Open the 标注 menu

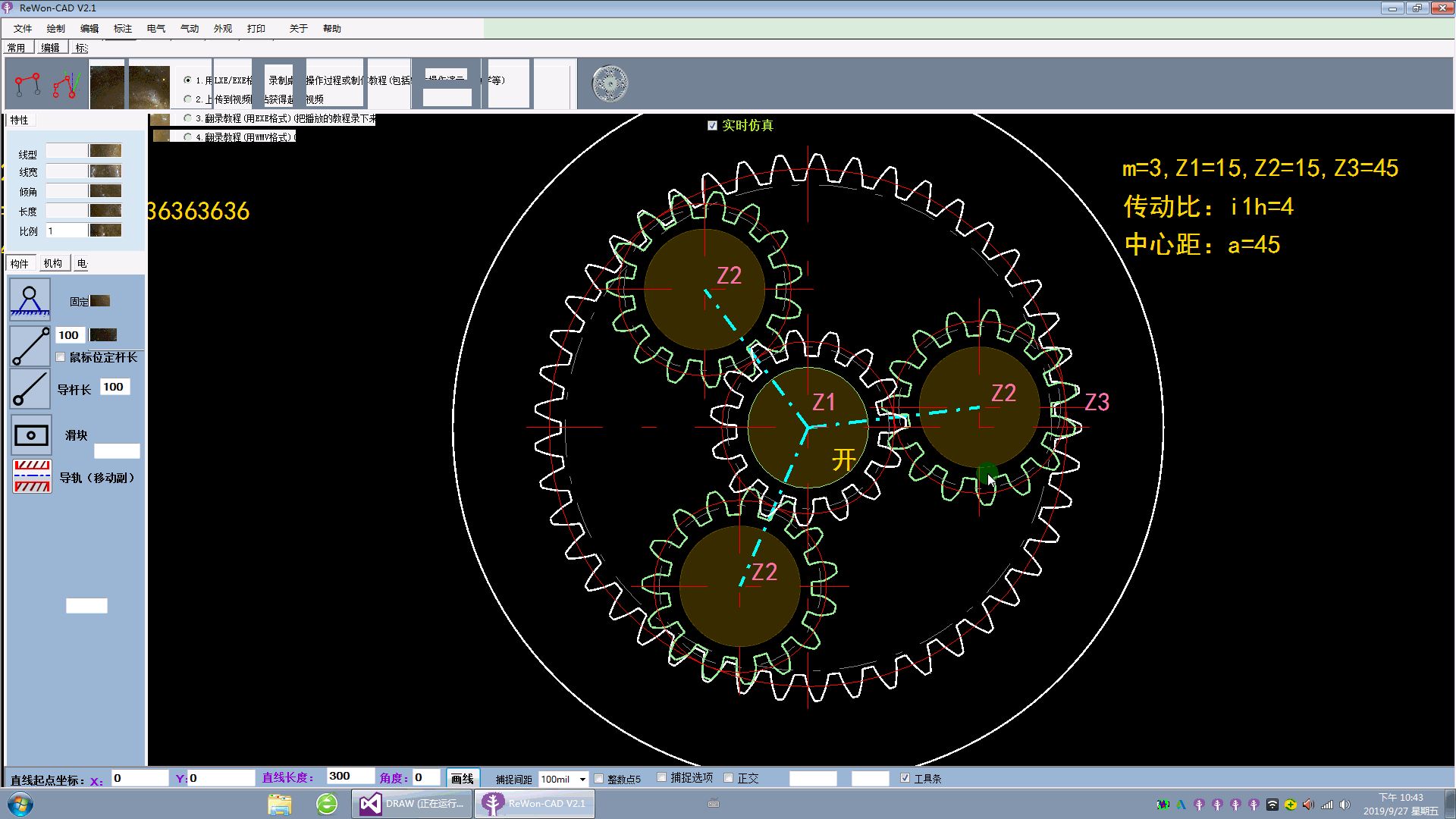123,29
